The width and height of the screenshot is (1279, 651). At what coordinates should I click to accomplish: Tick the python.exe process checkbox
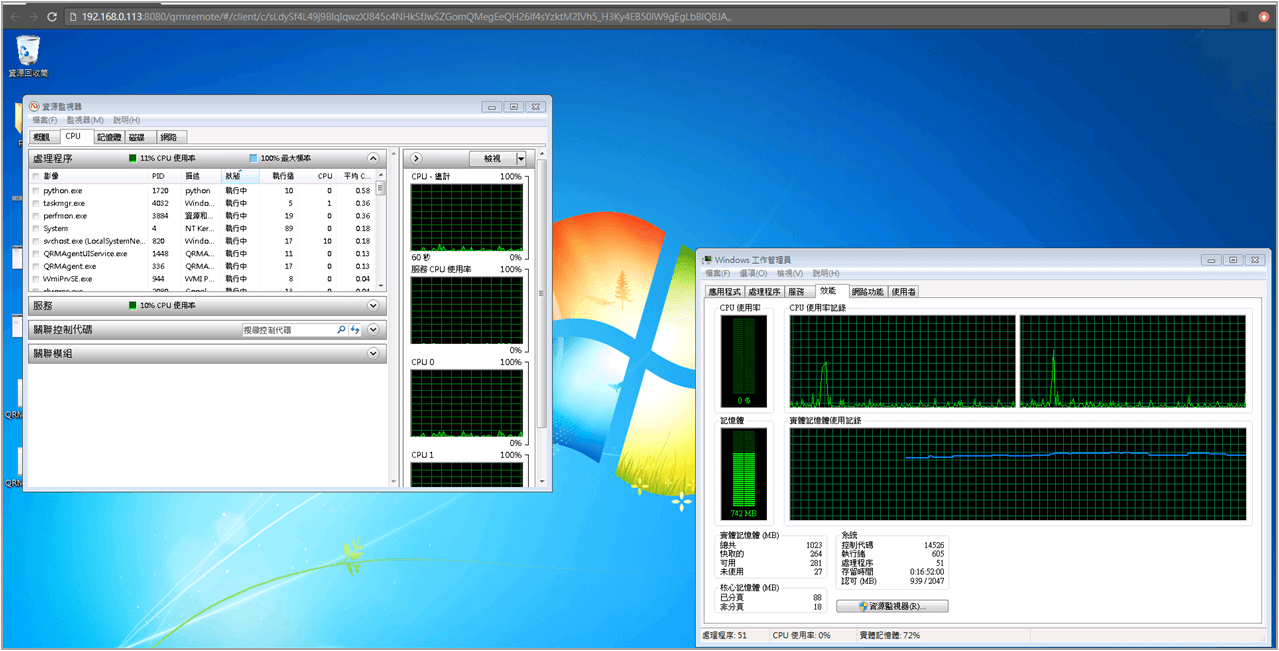(x=36, y=190)
